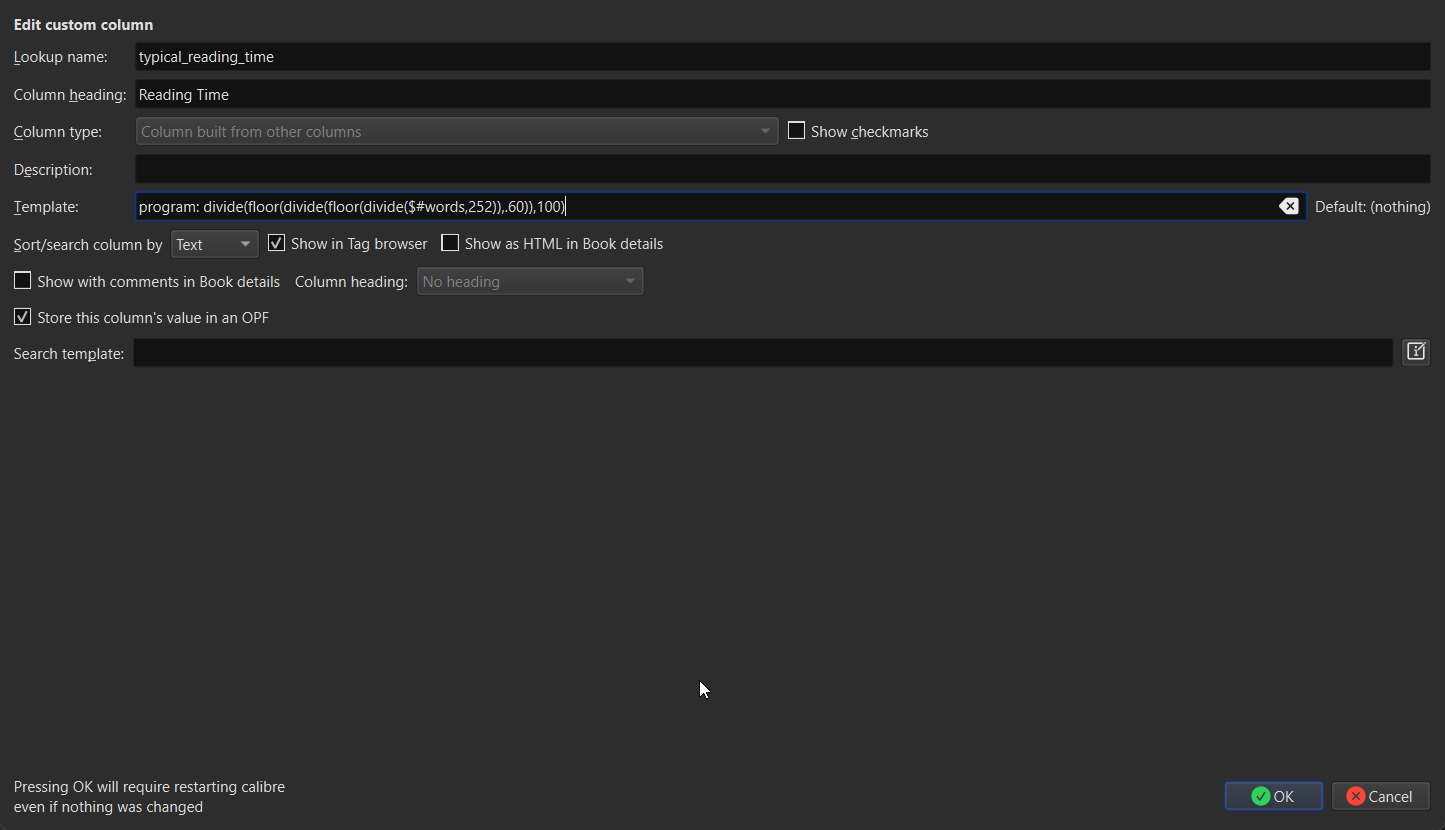Viewport: 1445px width, 830px height.
Task: Clear the Template field with the X icon
Action: tap(1289, 207)
